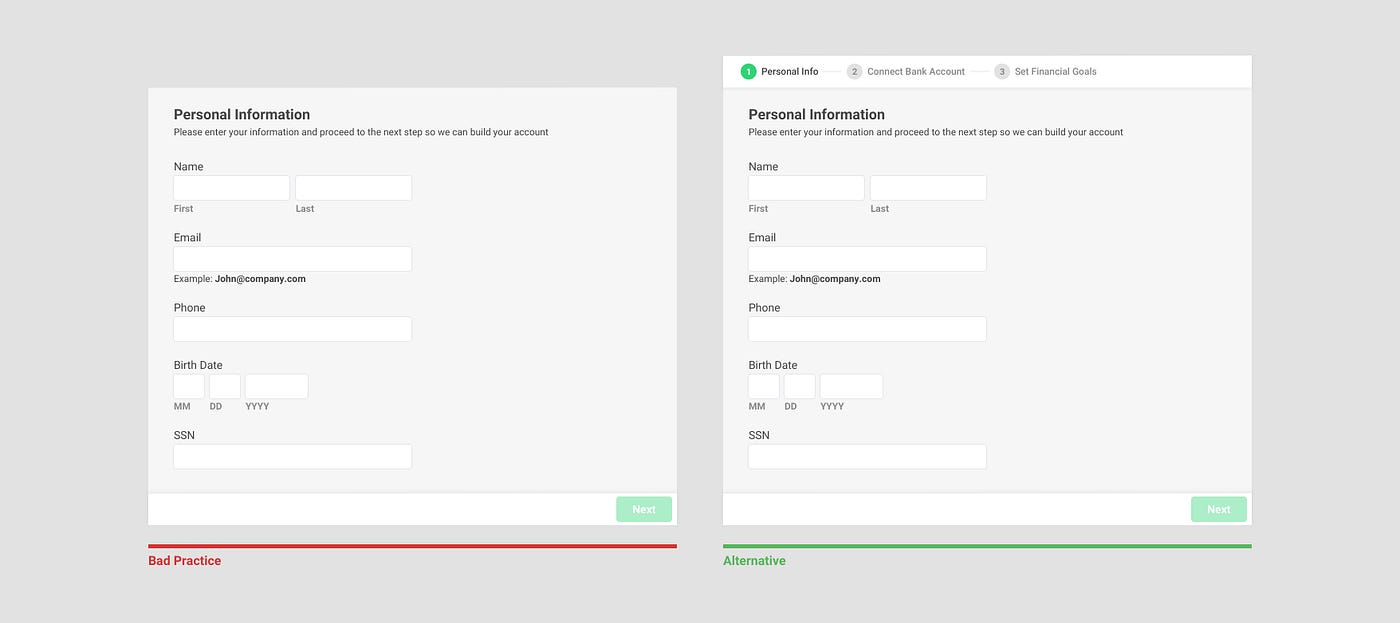Click MM birth date field in Bad Practice form
The width and height of the screenshot is (1400, 623).
(189, 386)
